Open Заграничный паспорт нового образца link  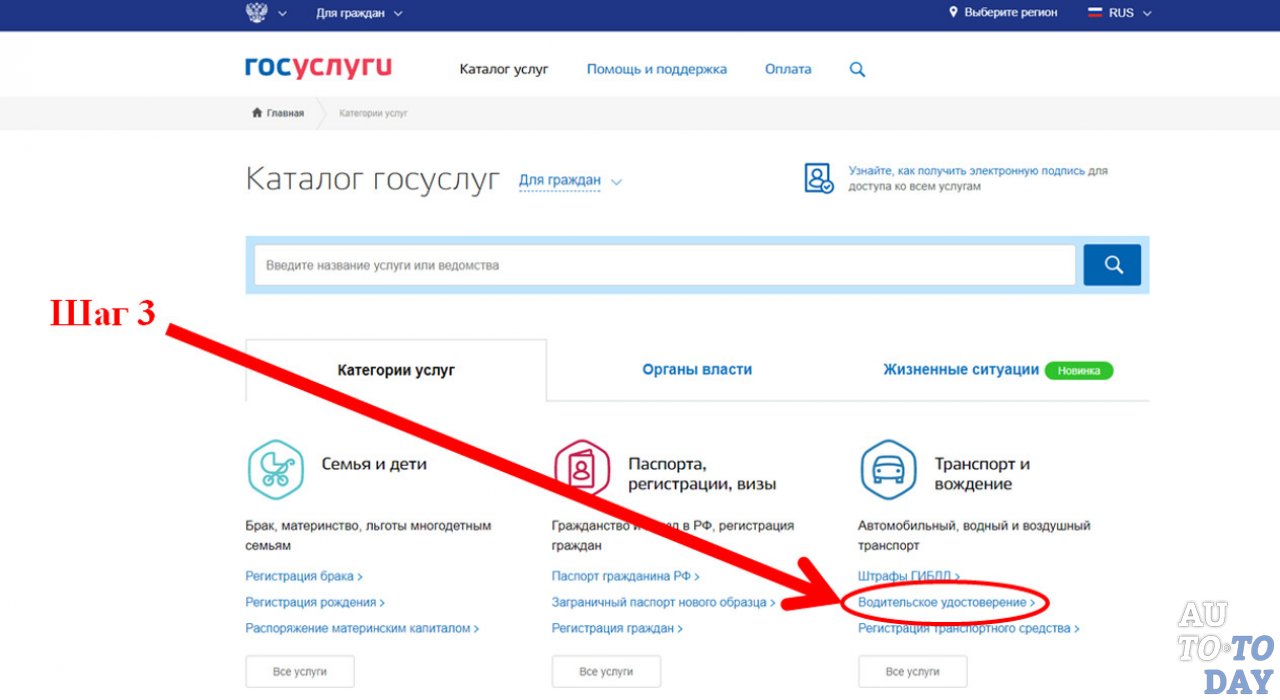tap(663, 602)
